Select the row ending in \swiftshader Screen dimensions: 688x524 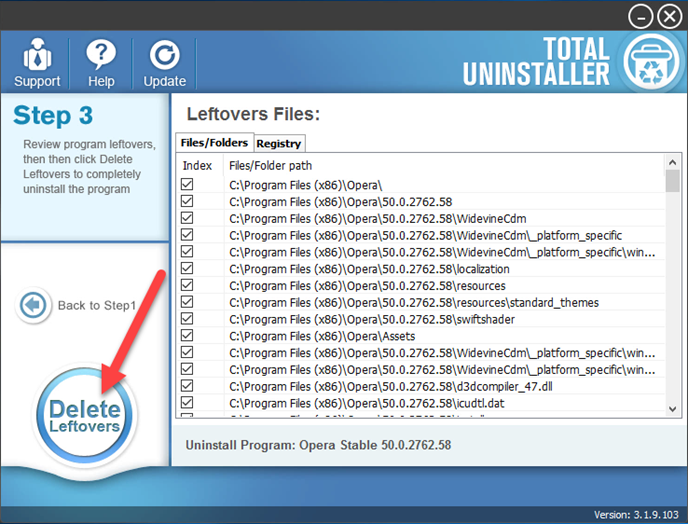coord(372,319)
